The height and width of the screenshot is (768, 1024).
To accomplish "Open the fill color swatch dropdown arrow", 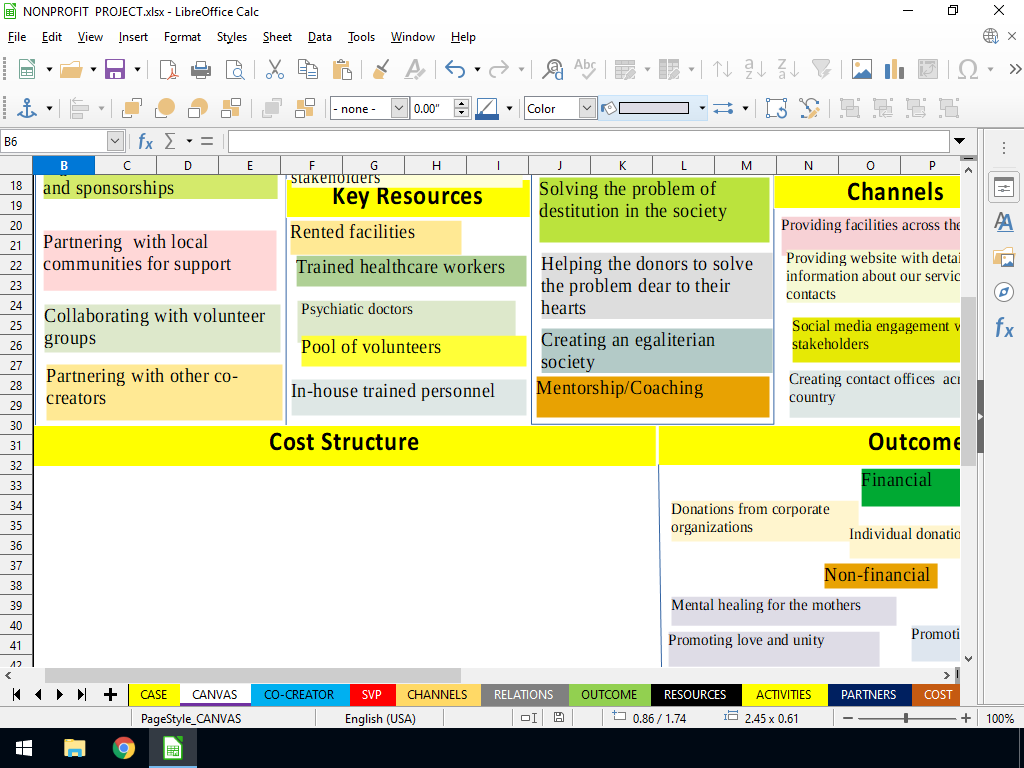I will pyautogui.click(x=702, y=108).
